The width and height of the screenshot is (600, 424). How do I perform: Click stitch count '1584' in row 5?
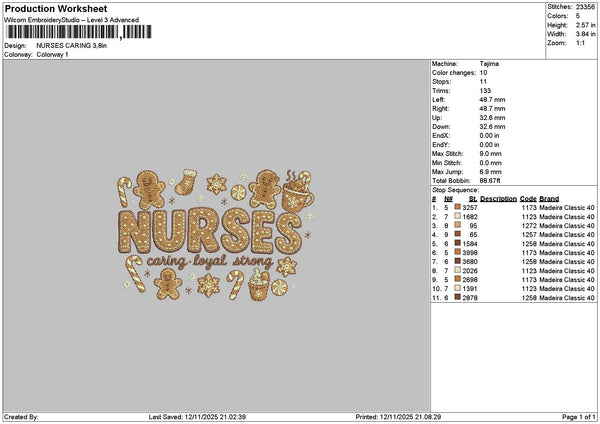[x=470, y=244]
